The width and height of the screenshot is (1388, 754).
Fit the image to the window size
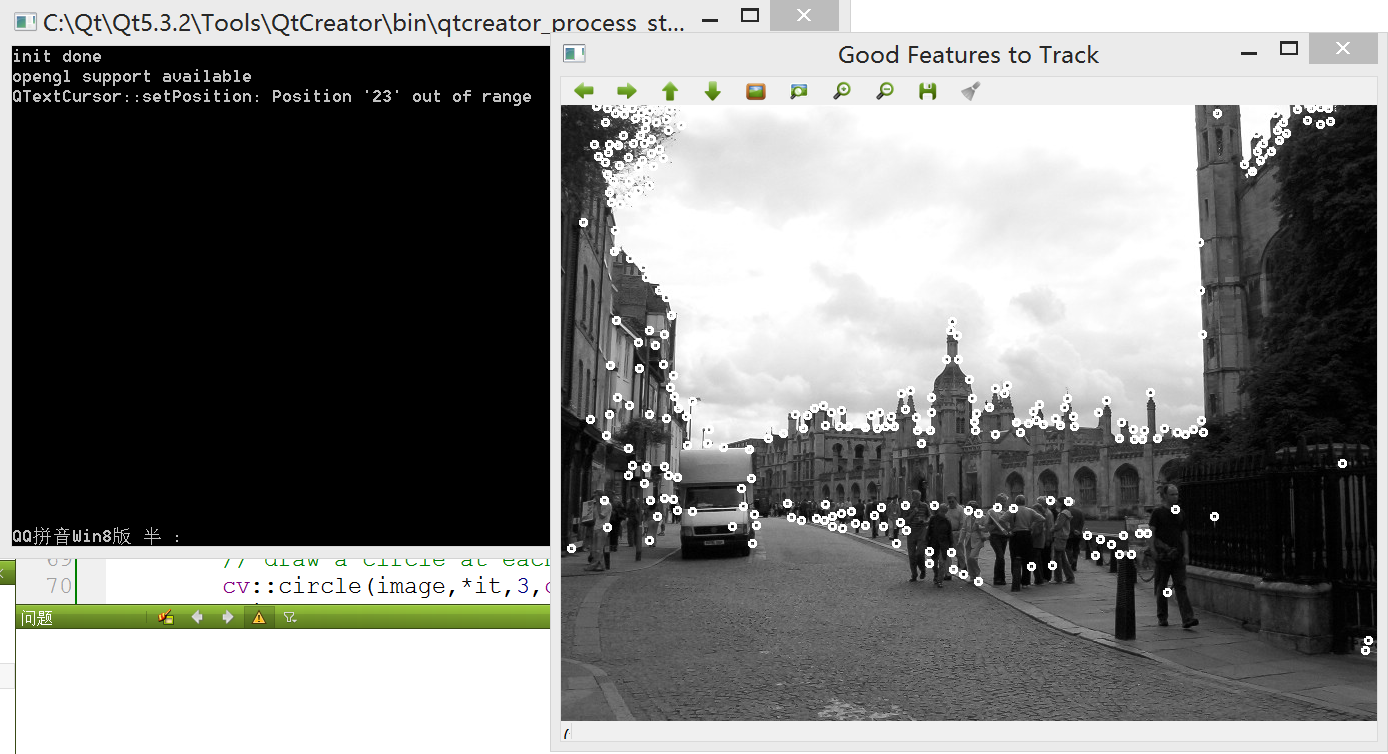pyautogui.click(x=799, y=91)
